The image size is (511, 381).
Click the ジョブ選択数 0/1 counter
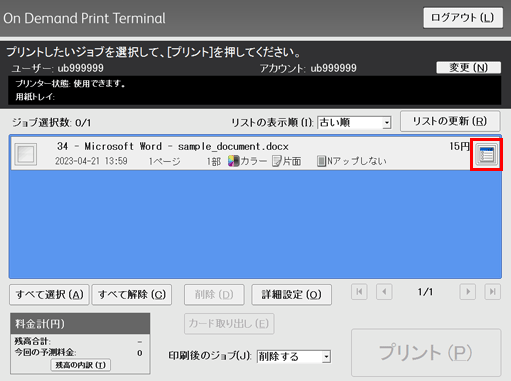coord(52,123)
